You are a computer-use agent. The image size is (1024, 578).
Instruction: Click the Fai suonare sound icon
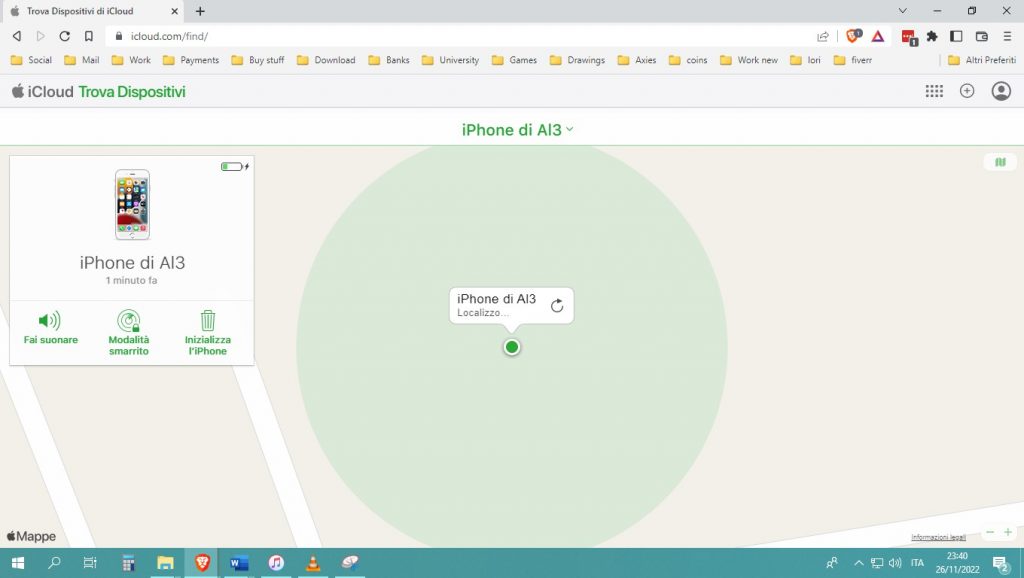point(50,321)
